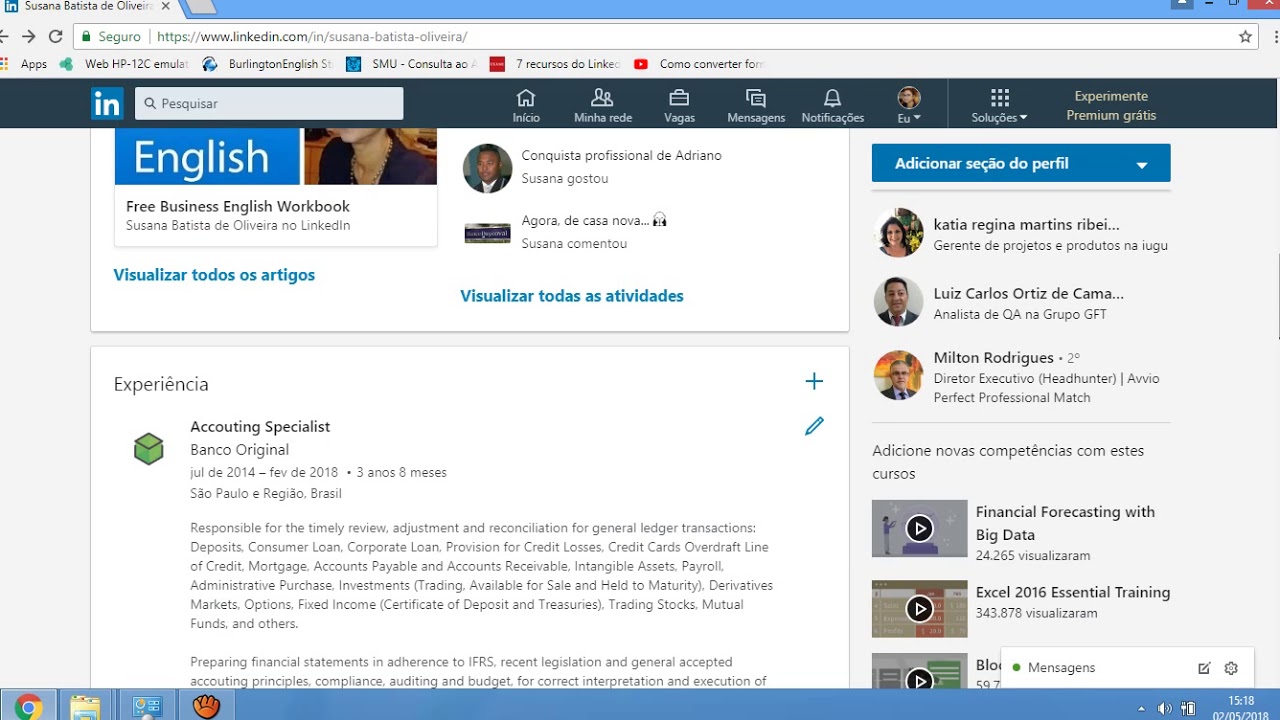
Task: Play Excel 2016 Essential Training course
Action: coord(919,608)
